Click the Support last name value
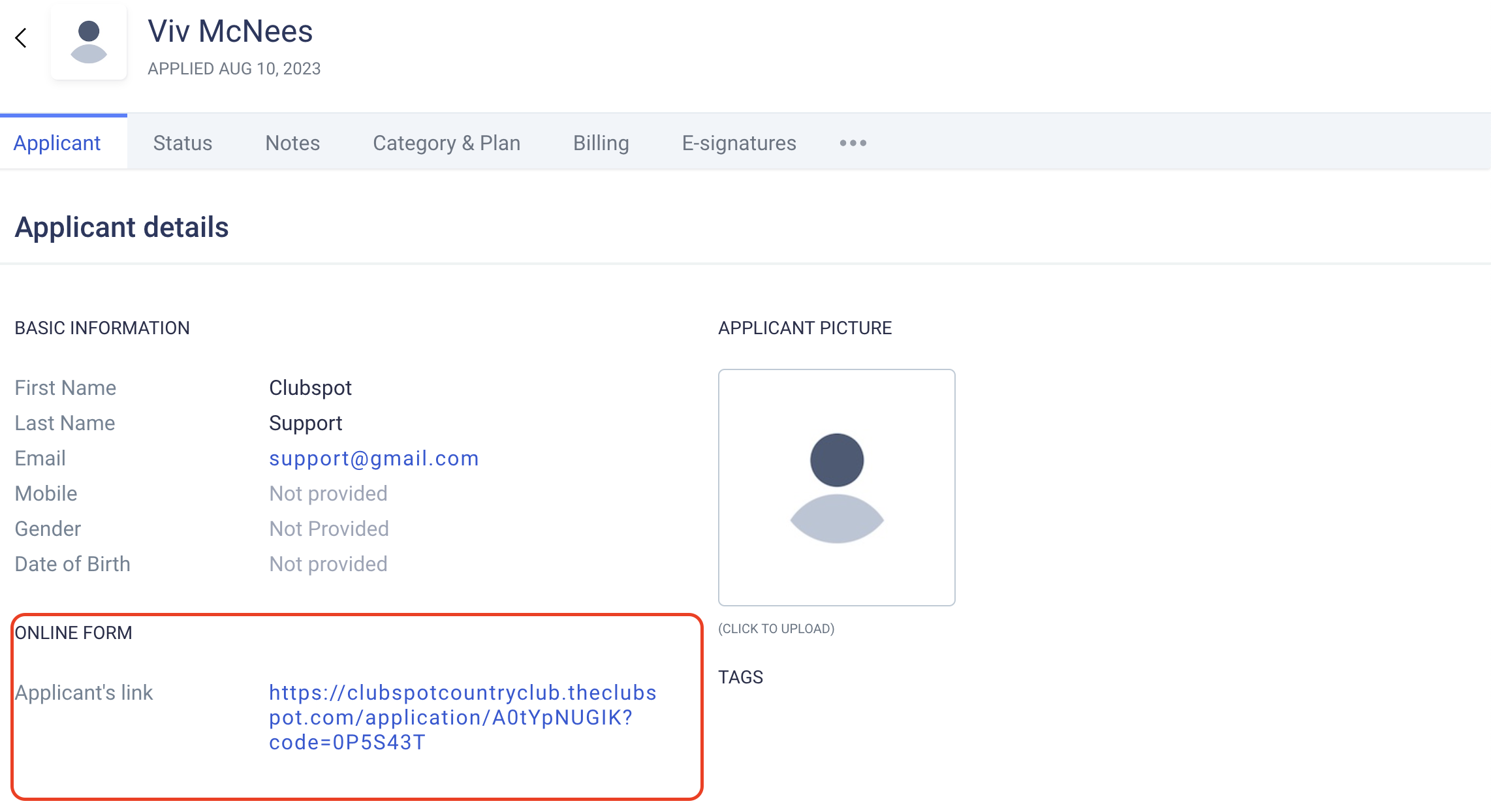Viewport: 1491px width, 812px height. pos(306,423)
